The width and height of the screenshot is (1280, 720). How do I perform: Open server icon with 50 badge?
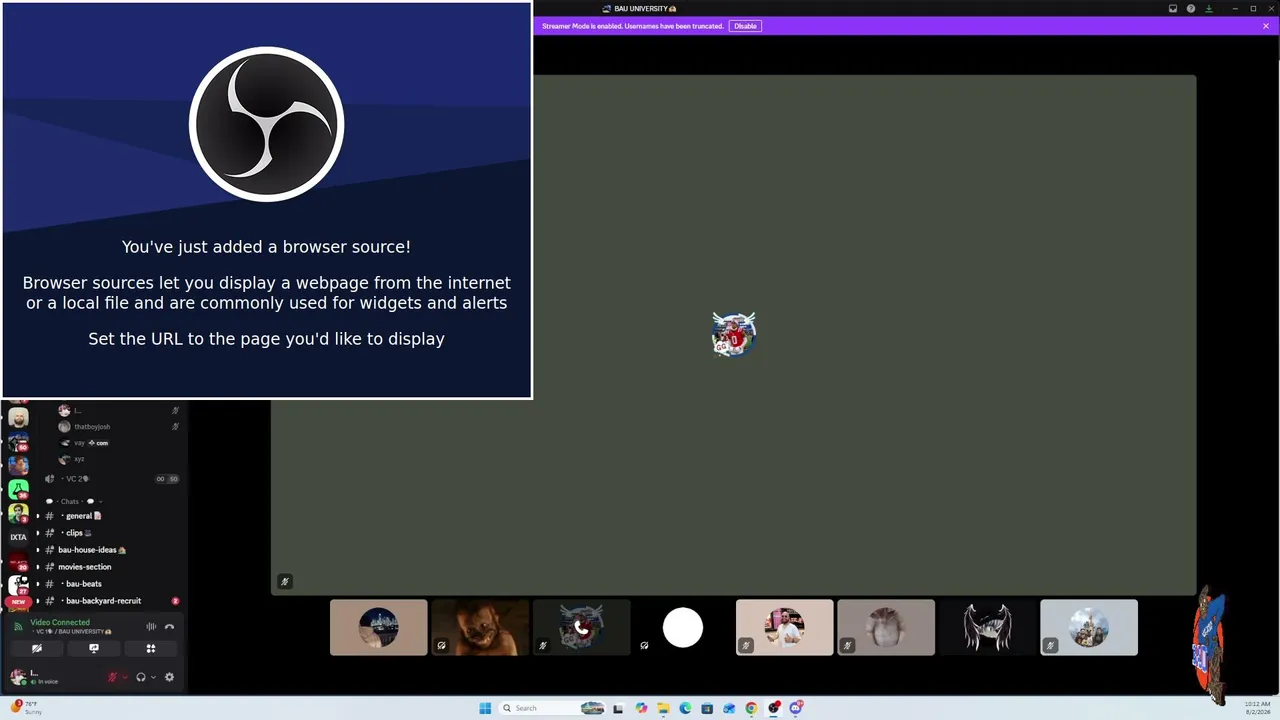18,442
